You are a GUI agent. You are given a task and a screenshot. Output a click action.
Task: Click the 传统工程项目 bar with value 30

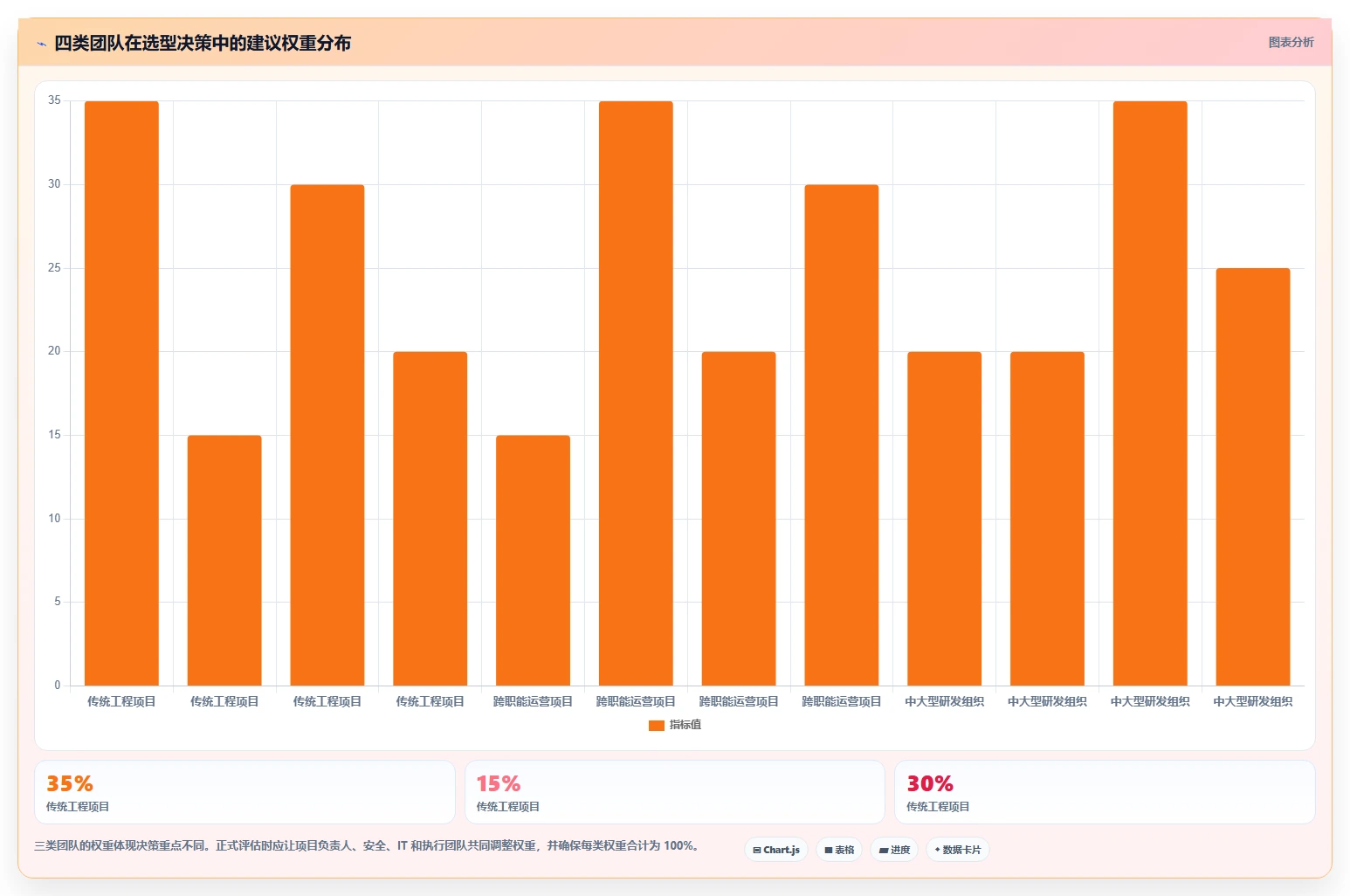tap(327, 435)
